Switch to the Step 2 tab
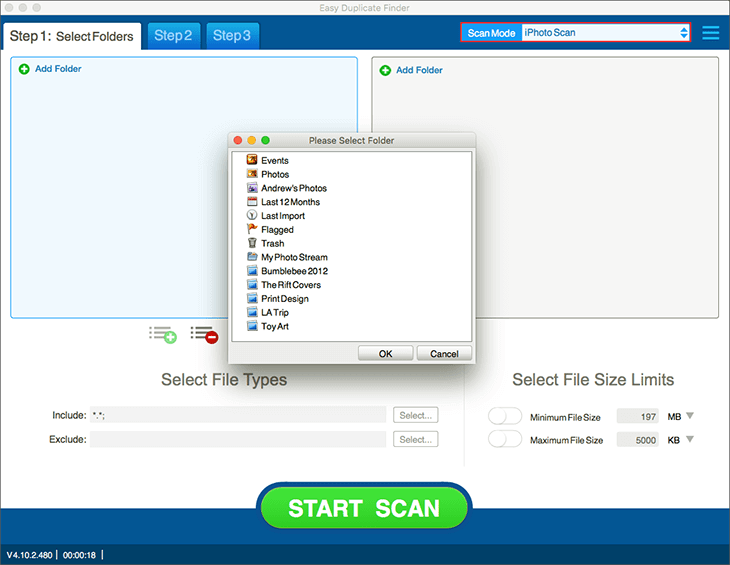 [x=173, y=36]
